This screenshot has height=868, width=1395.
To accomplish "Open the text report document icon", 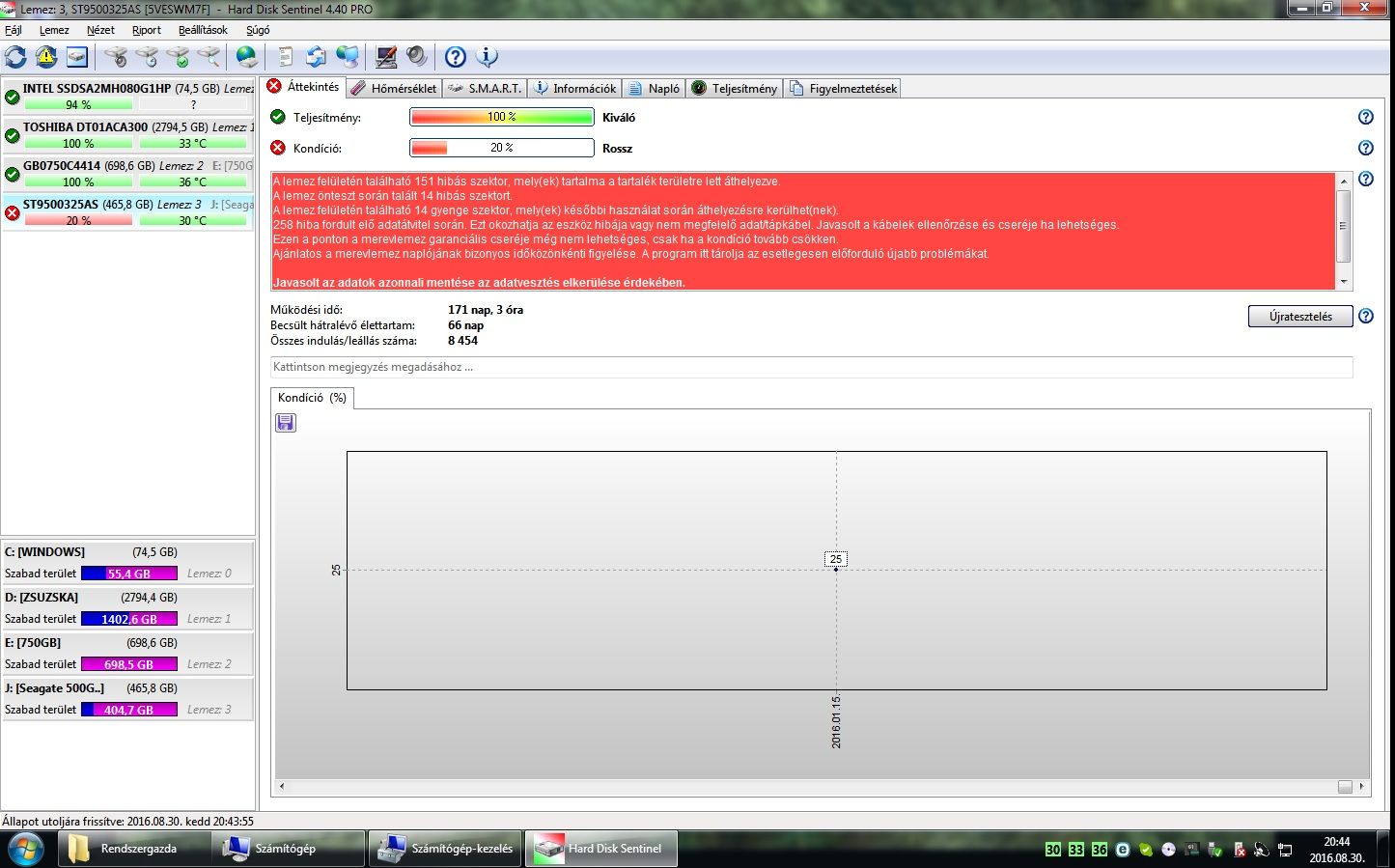I will [286, 57].
